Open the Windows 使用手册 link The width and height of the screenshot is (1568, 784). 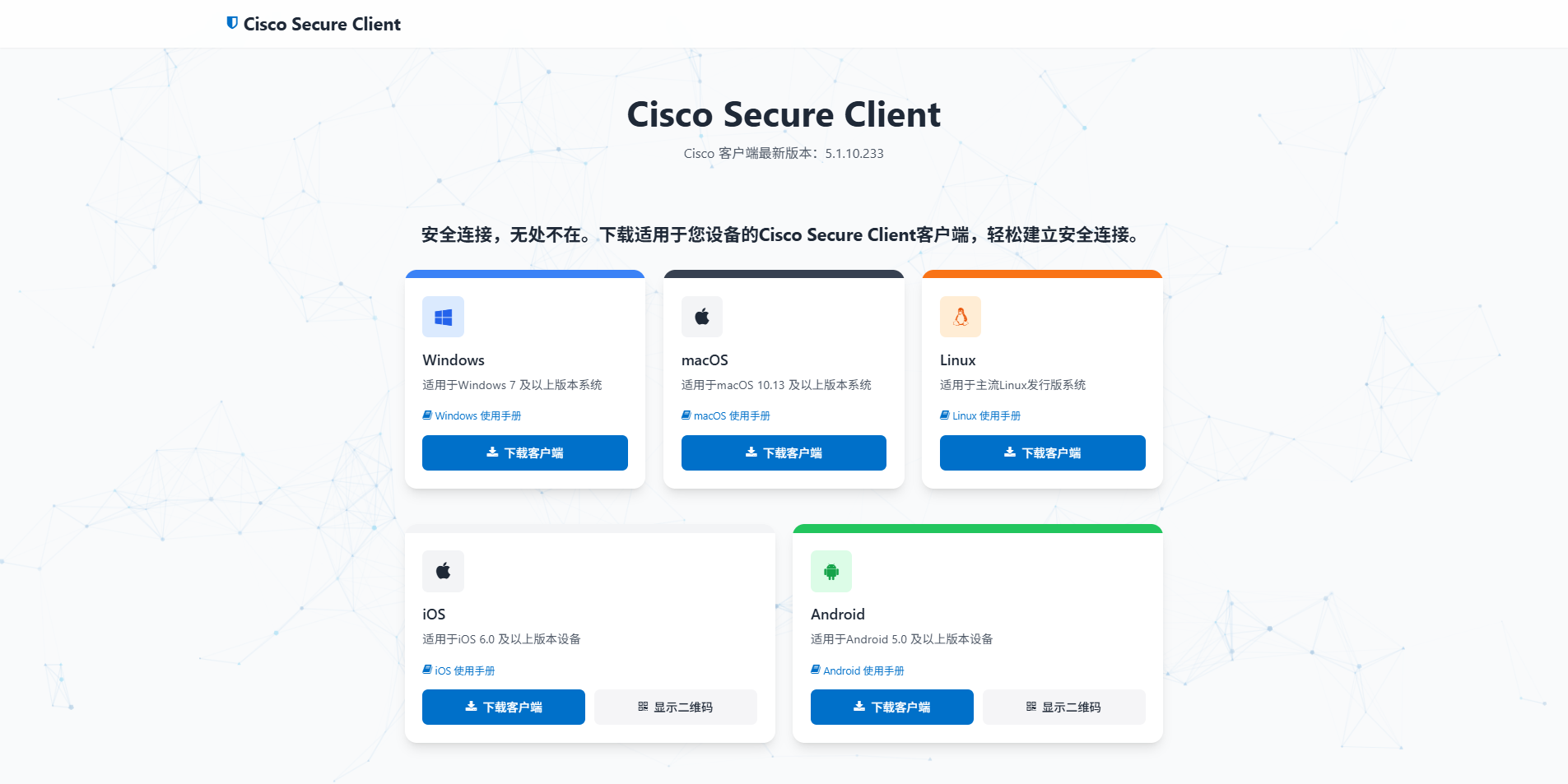(x=472, y=415)
